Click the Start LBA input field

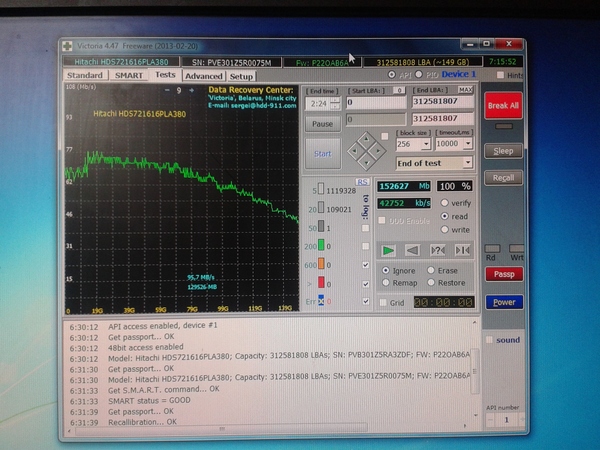[374, 103]
